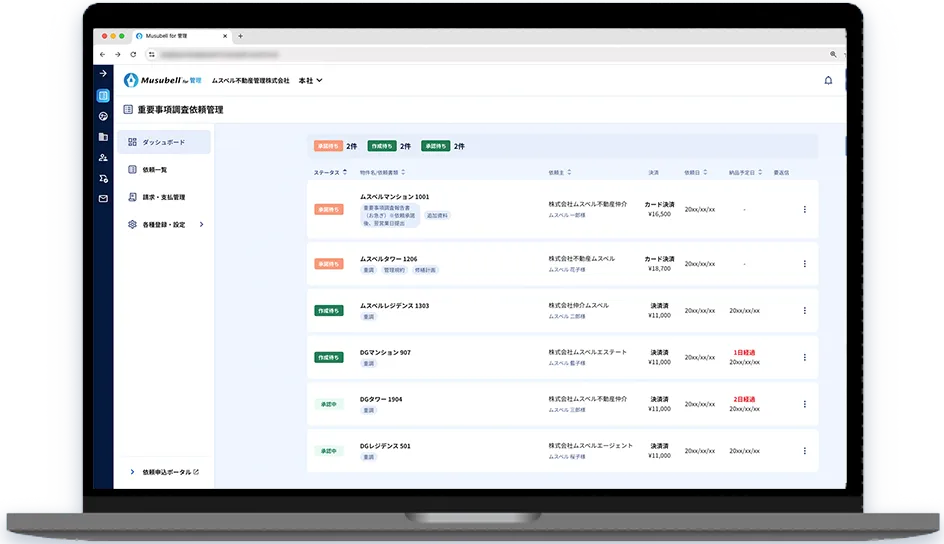Click the 重要事項調査依頼管理 page title icon
Image resolution: width=944 pixels, height=544 pixels.
coord(128,110)
